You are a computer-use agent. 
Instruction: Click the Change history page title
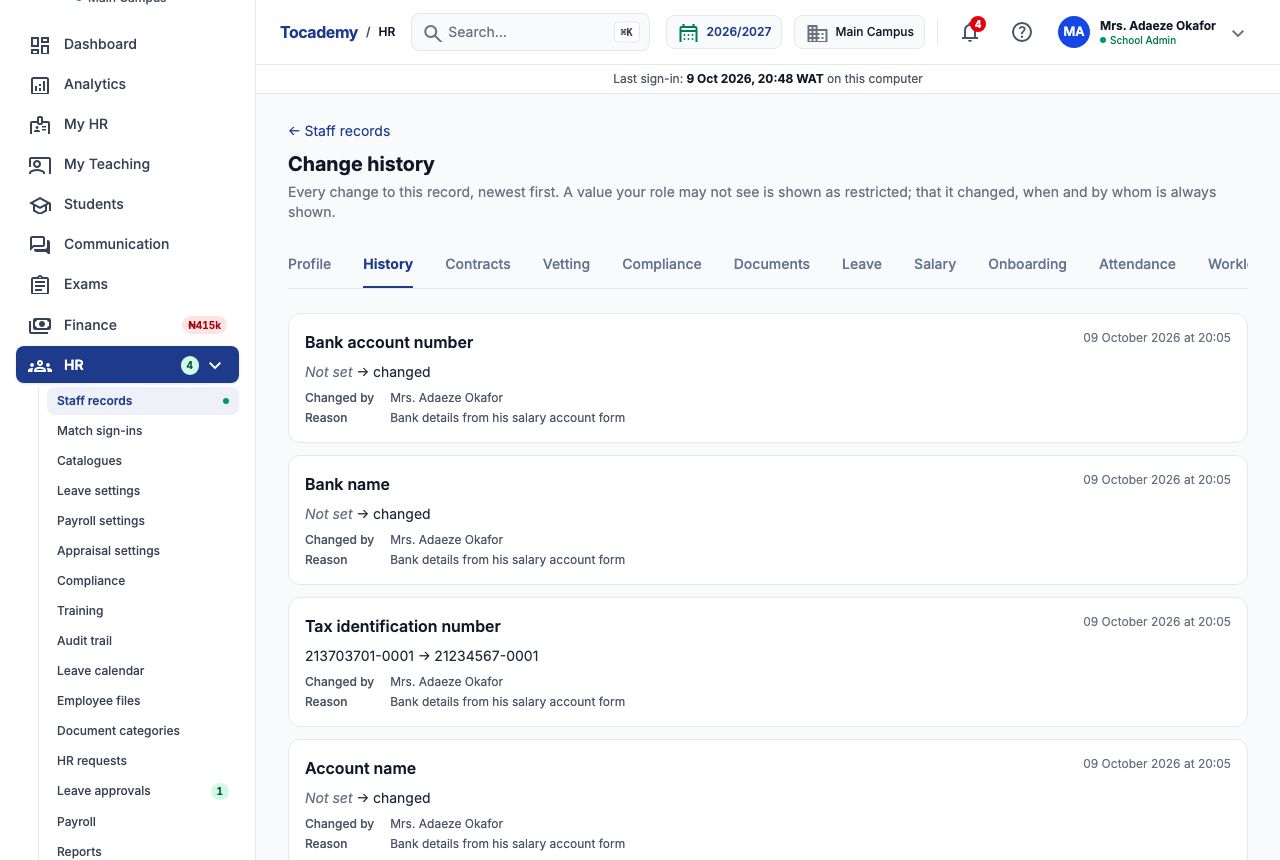coord(361,164)
